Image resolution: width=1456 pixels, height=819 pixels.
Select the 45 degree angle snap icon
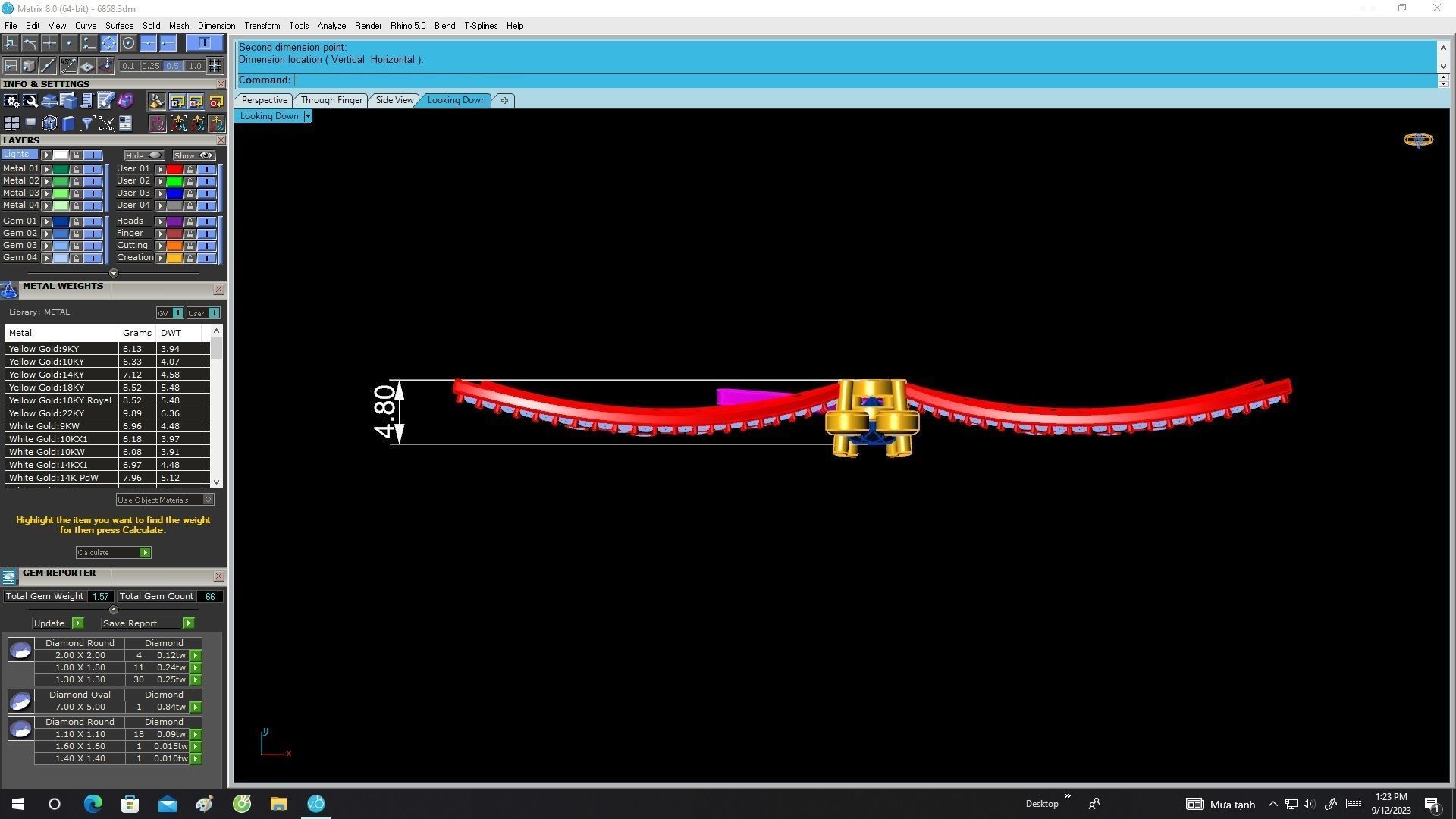pos(68,66)
